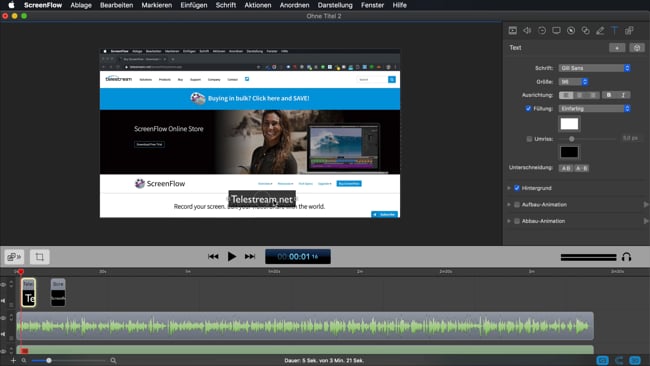Screen dimensions: 650x366
Task: Click the add text box plus button
Action: [617, 48]
